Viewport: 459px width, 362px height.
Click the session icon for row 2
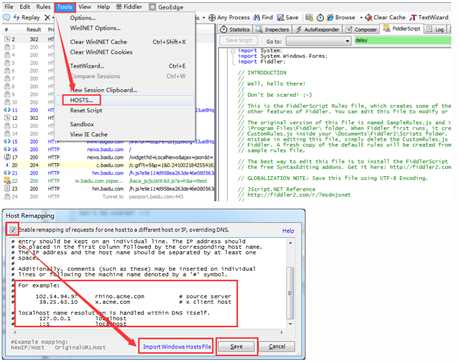pyautogui.click(x=7, y=39)
